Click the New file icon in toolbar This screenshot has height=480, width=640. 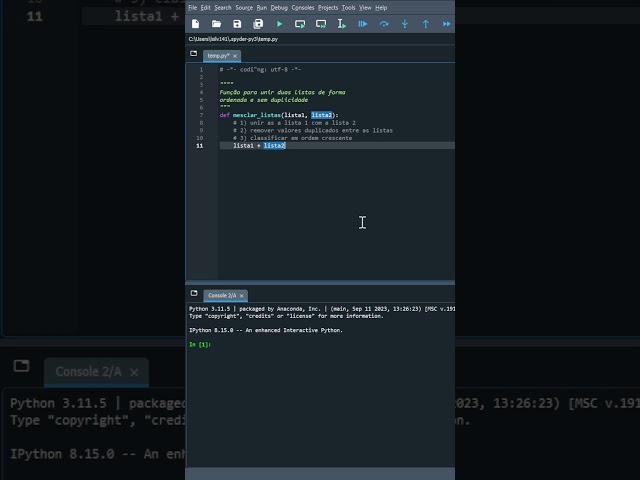coord(196,24)
